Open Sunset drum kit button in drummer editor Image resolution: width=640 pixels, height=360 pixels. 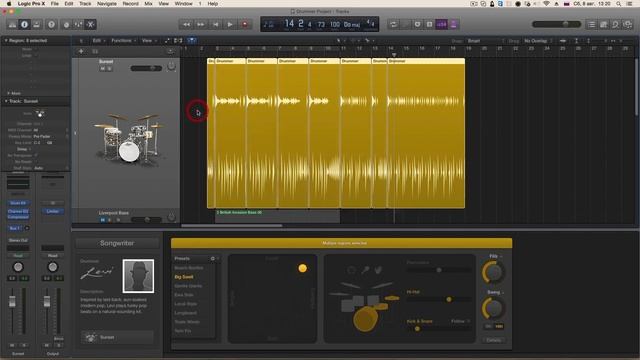[x=117, y=338]
